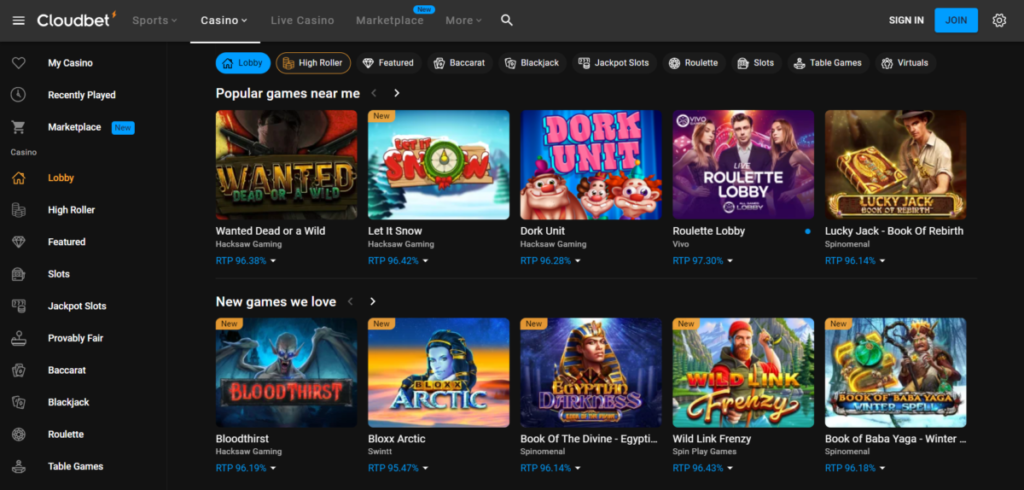The width and height of the screenshot is (1024, 490).
Task: Open the settings gear icon
Action: [999, 20]
